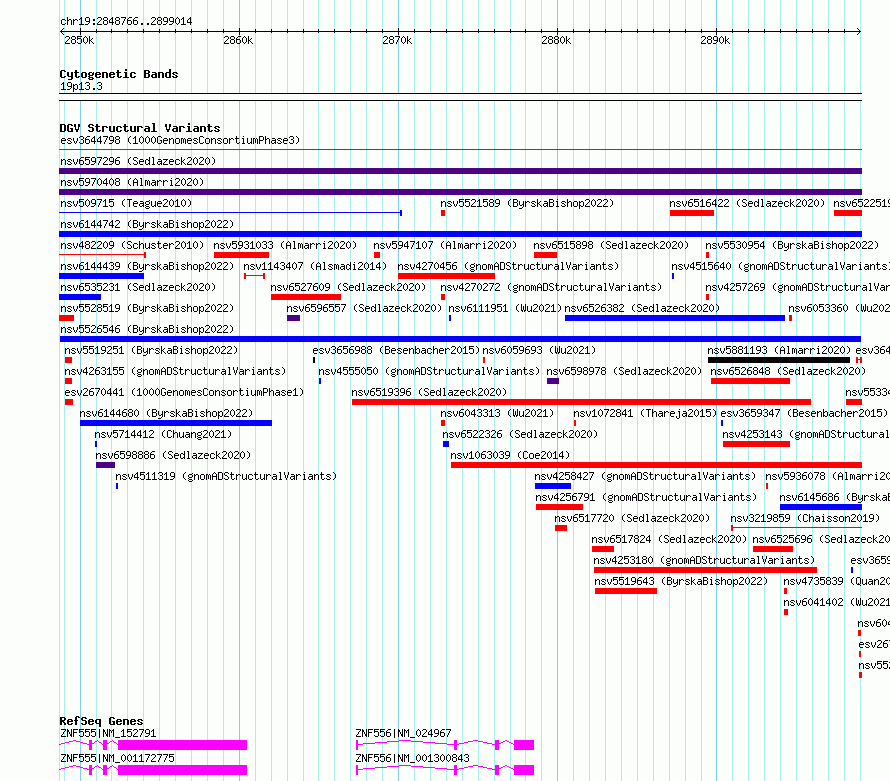Select nsv6043313 (Wu2021) label
The image size is (890, 781).
pos(497,413)
